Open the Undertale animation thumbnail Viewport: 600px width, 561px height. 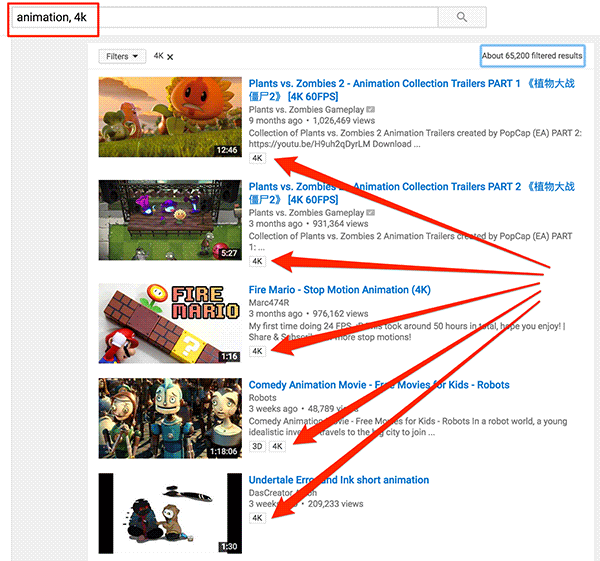(x=170, y=512)
